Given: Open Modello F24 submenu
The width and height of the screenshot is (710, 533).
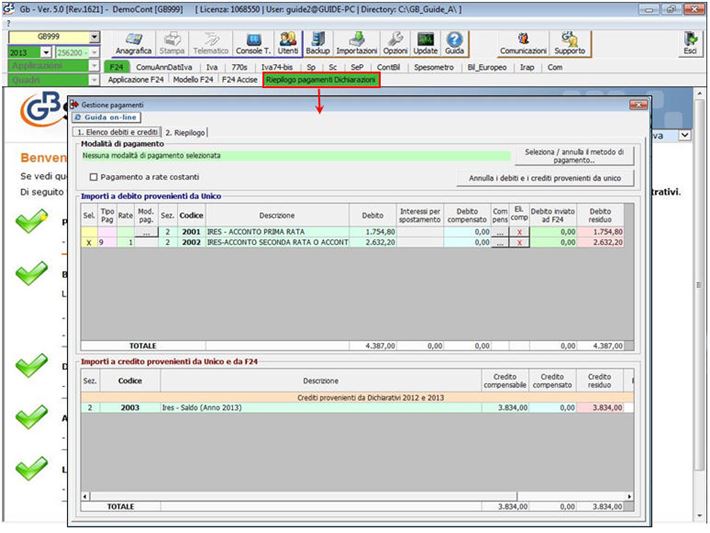Looking at the screenshot, I should 193,80.
